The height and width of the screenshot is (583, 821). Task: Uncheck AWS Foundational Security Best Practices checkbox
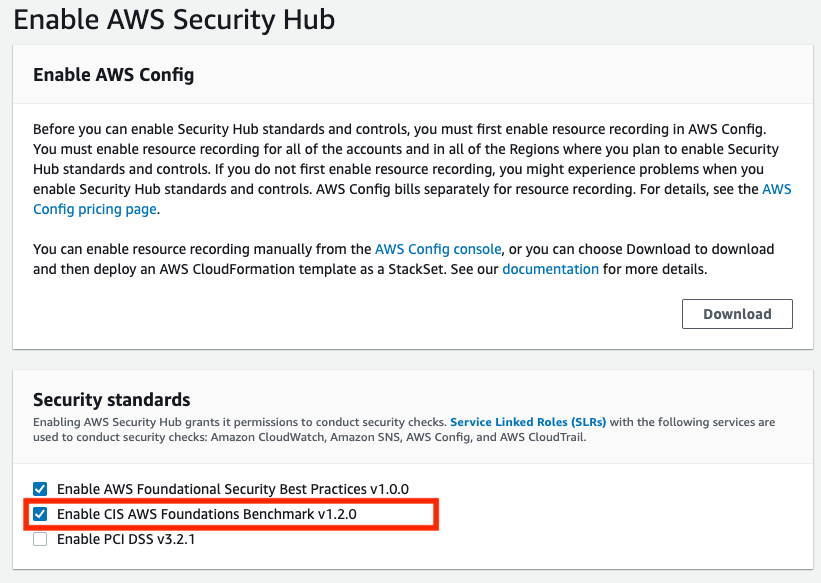click(40, 489)
